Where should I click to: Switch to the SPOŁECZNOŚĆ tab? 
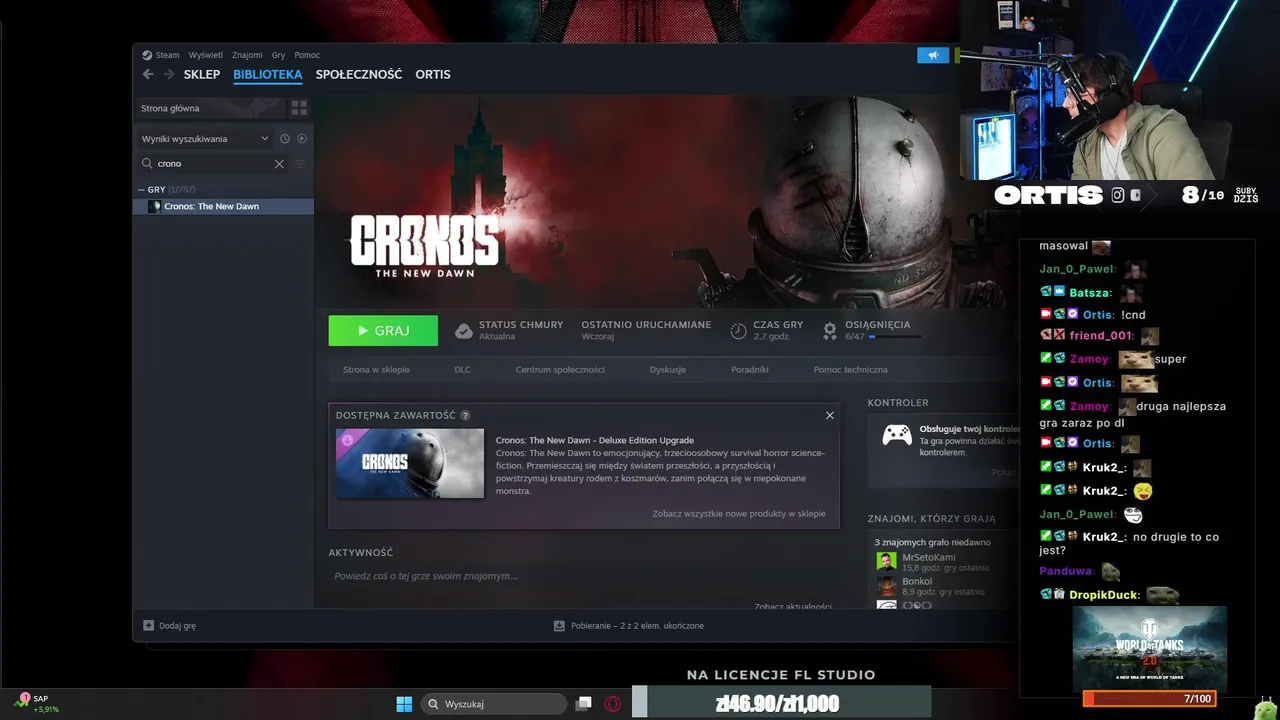pyautogui.click(x=359, y=74)
